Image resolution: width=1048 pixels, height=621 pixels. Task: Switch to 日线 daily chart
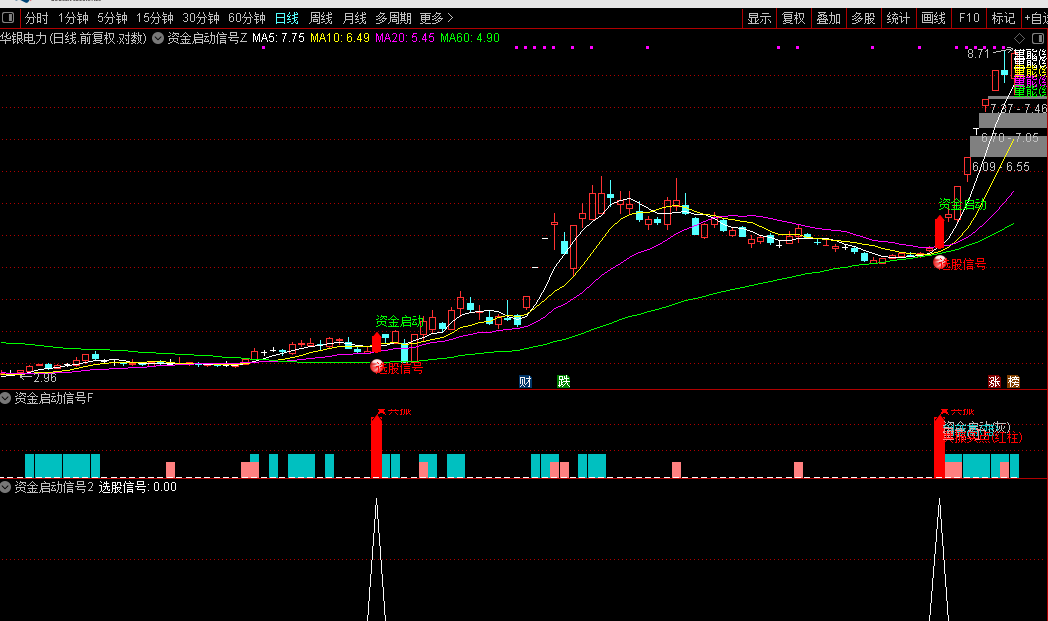[x=287, y=18]
